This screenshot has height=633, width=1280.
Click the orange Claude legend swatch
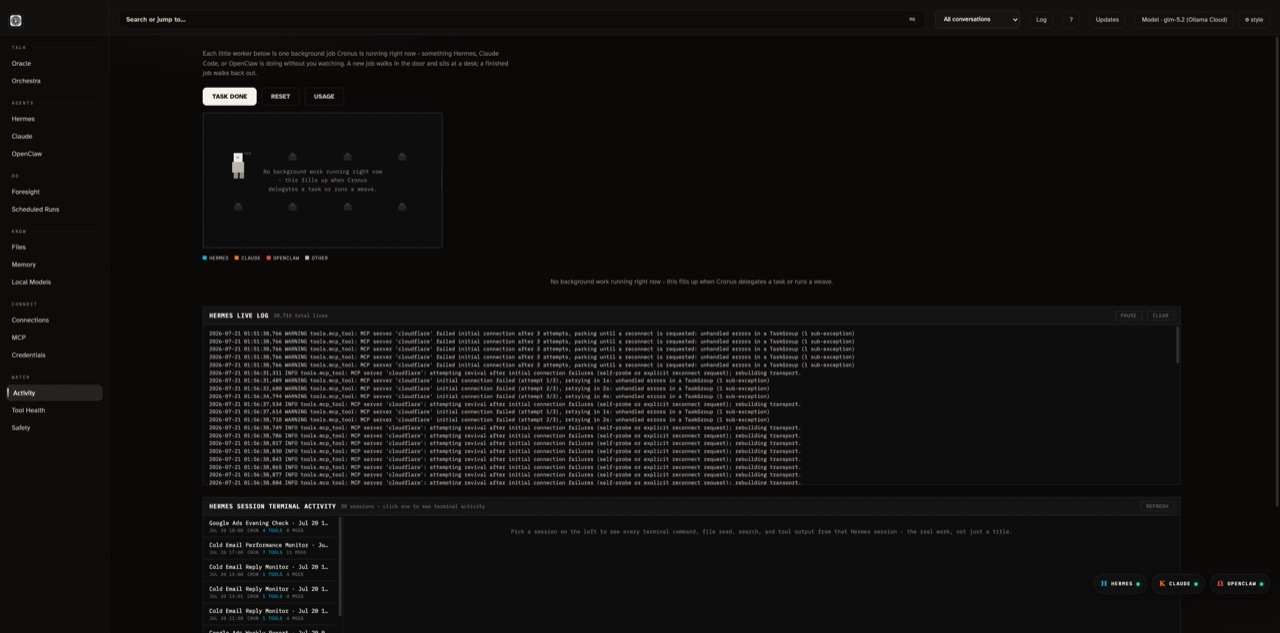click(237, 258)
